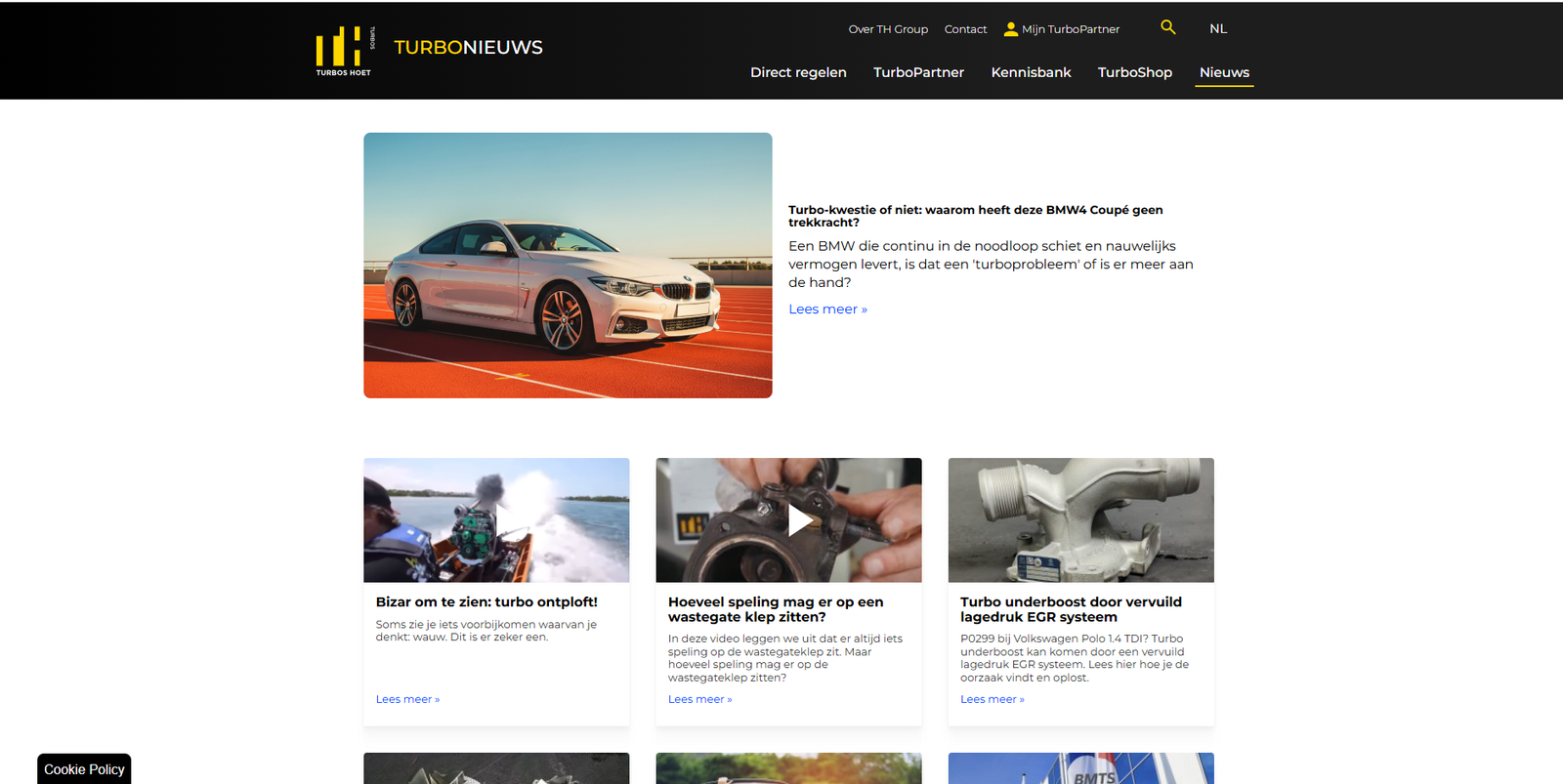
Task: Open the Direct regelen menu
Action: pos(797,72)
